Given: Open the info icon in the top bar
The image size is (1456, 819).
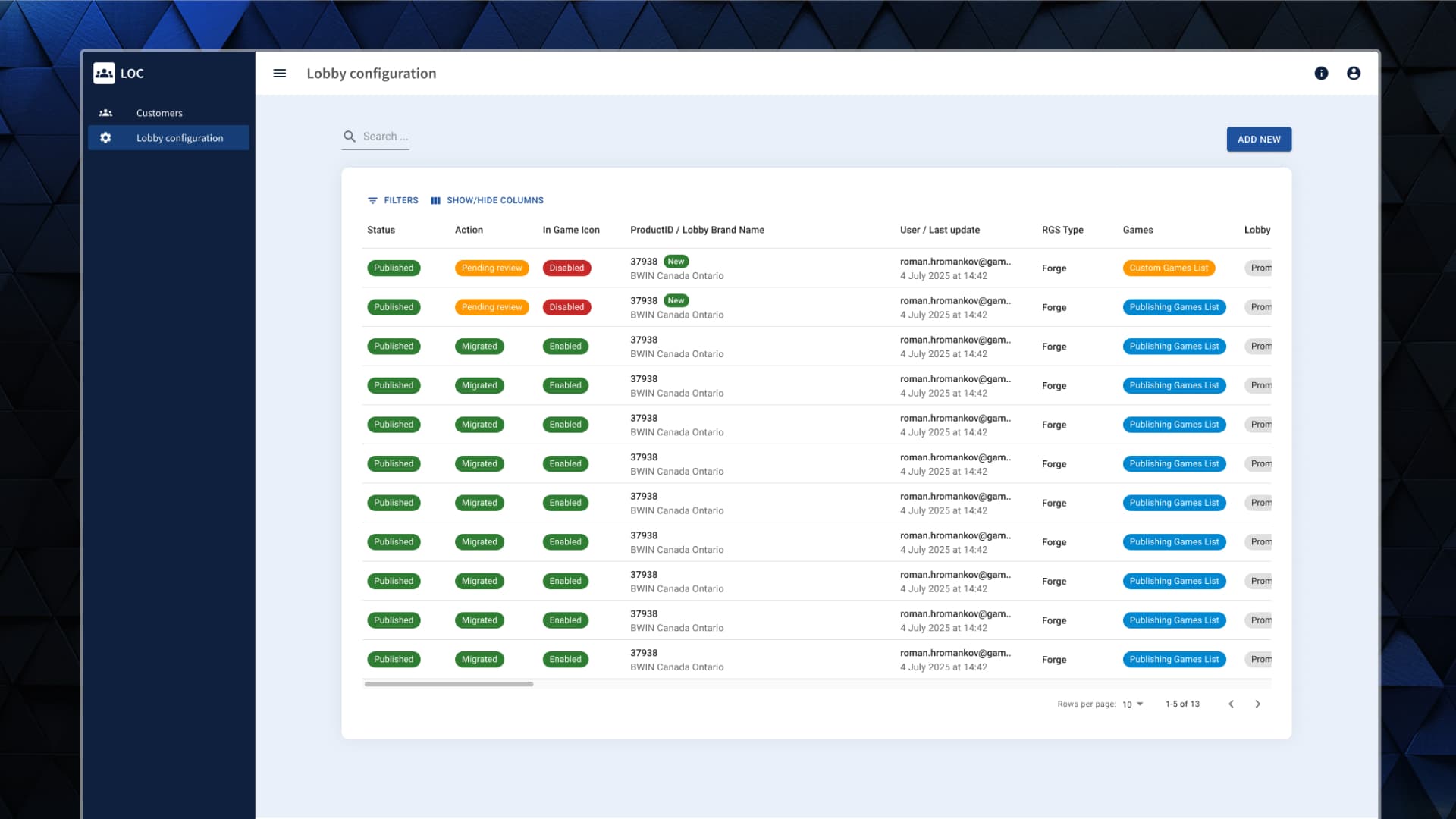Looking at the screenshot, I should click(1321, 73).
